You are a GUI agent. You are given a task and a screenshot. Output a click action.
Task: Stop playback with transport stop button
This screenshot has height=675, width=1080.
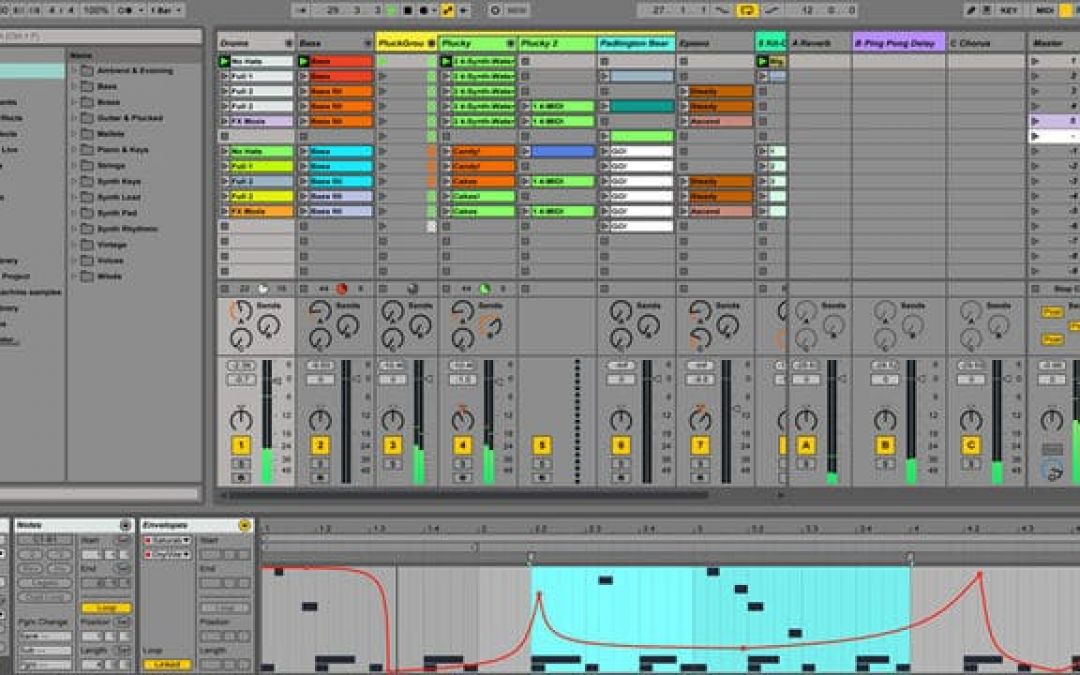pyautogui.click(x=408, y=10)
